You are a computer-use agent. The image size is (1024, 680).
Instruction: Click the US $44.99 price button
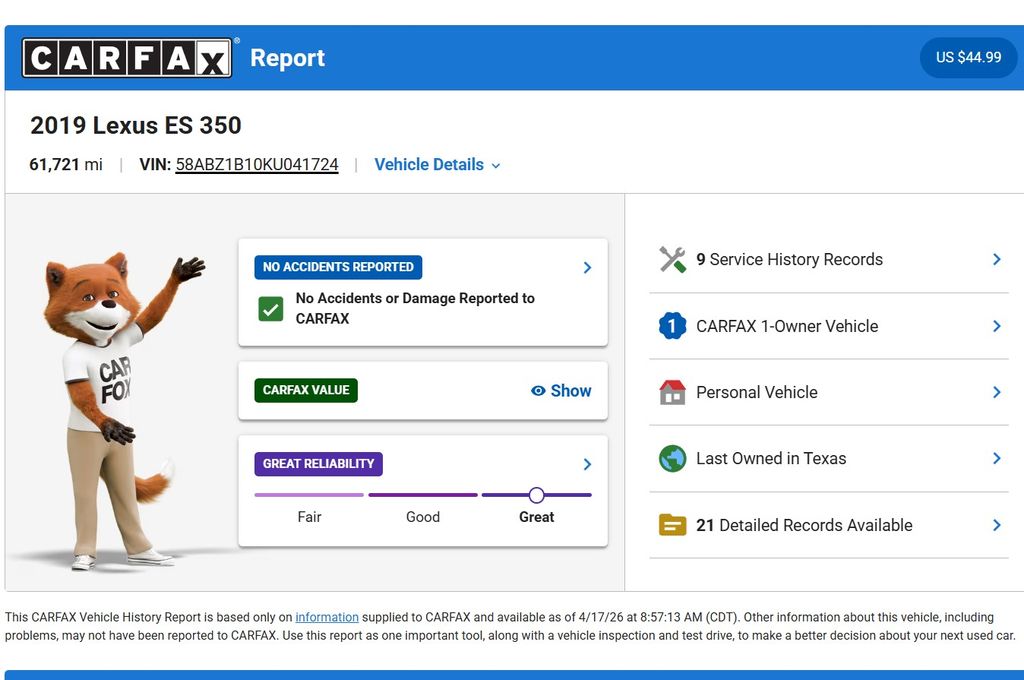968,58
